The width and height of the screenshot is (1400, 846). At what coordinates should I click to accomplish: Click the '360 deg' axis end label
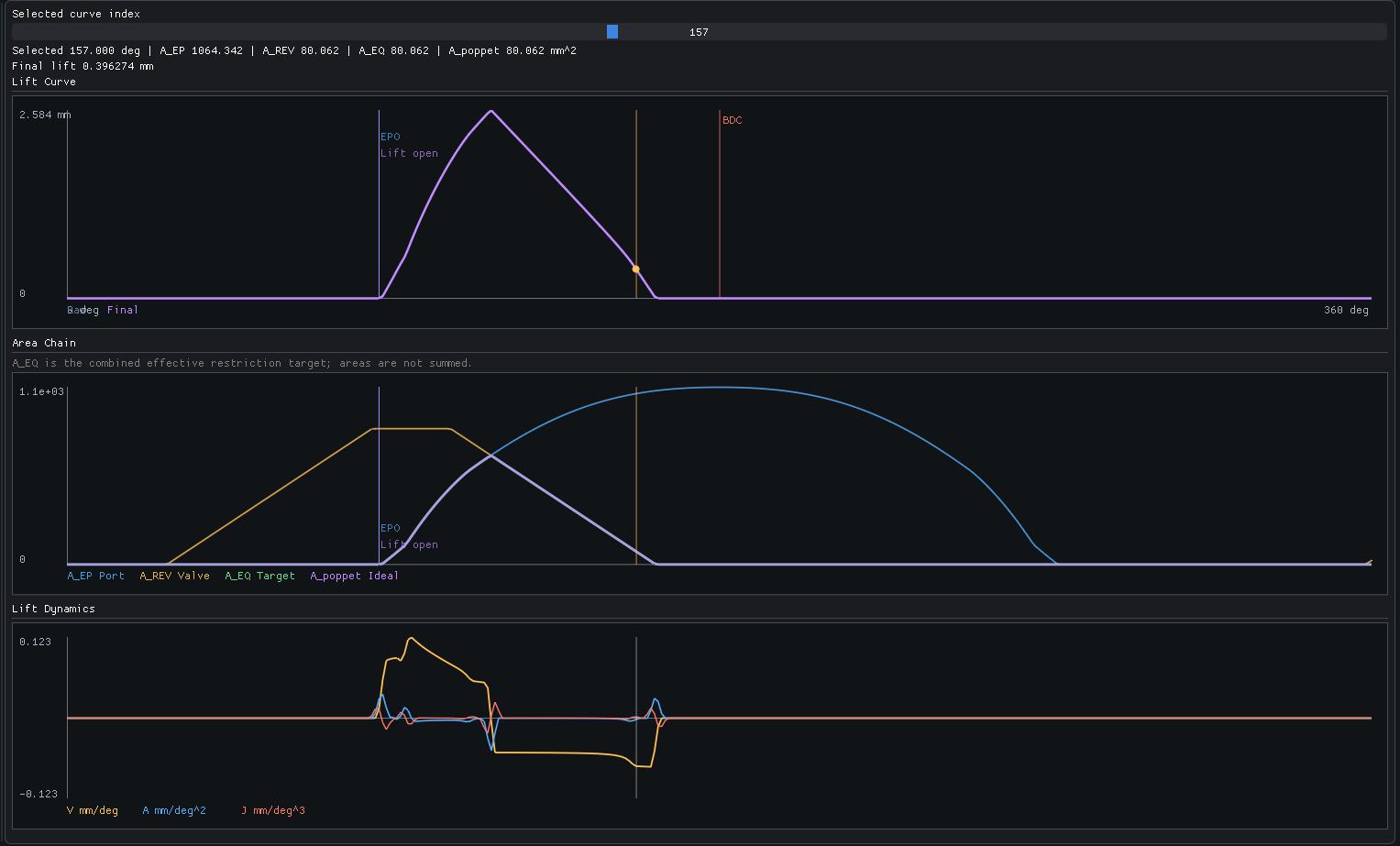[x=1347, y=310]
